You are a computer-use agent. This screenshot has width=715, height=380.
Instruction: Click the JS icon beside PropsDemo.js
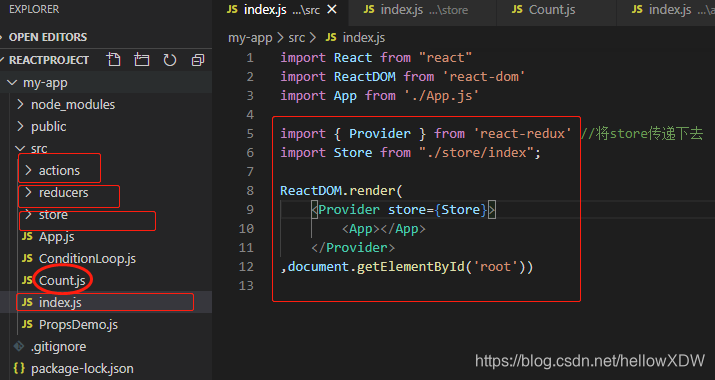pos(27,324)
